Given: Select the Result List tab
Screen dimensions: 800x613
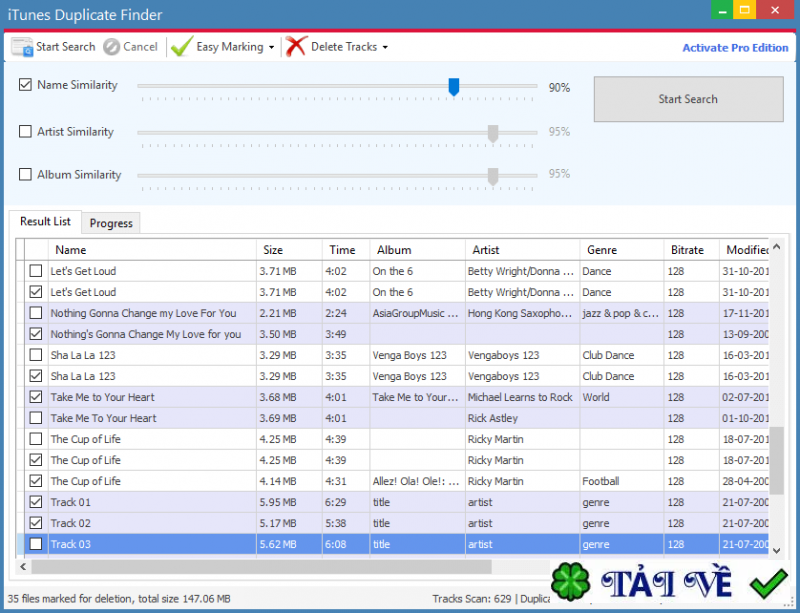Looking at the screenshot, I should coord(44,221).
